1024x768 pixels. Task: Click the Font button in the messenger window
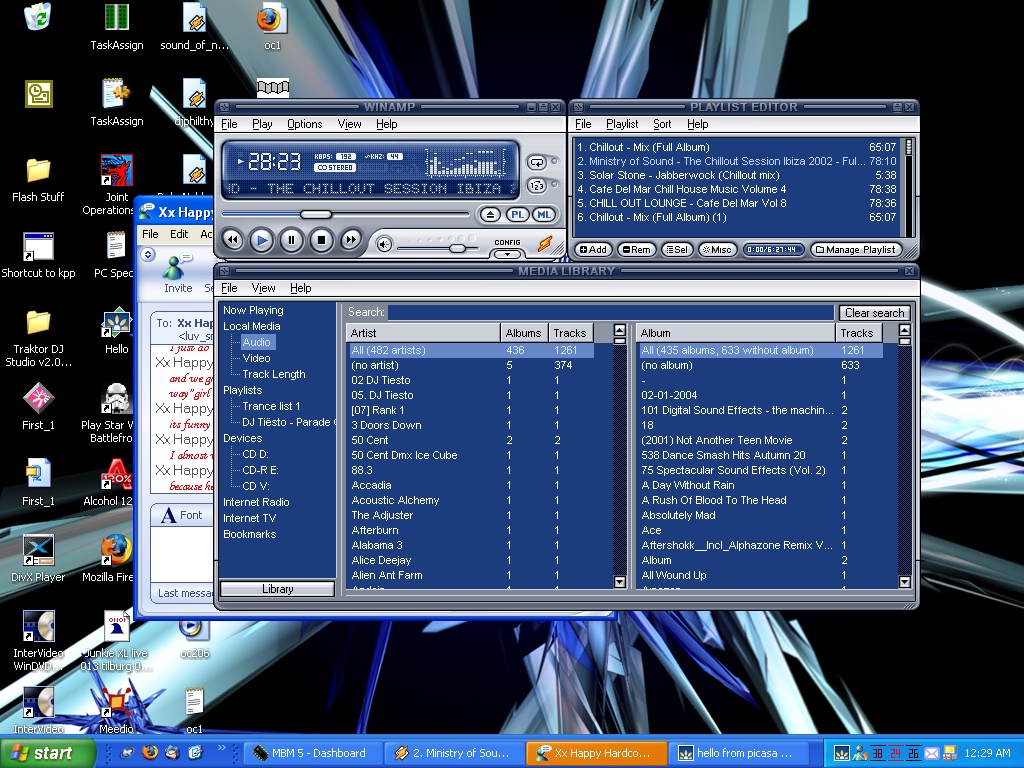pyautogui.click(x=182, y=515)
